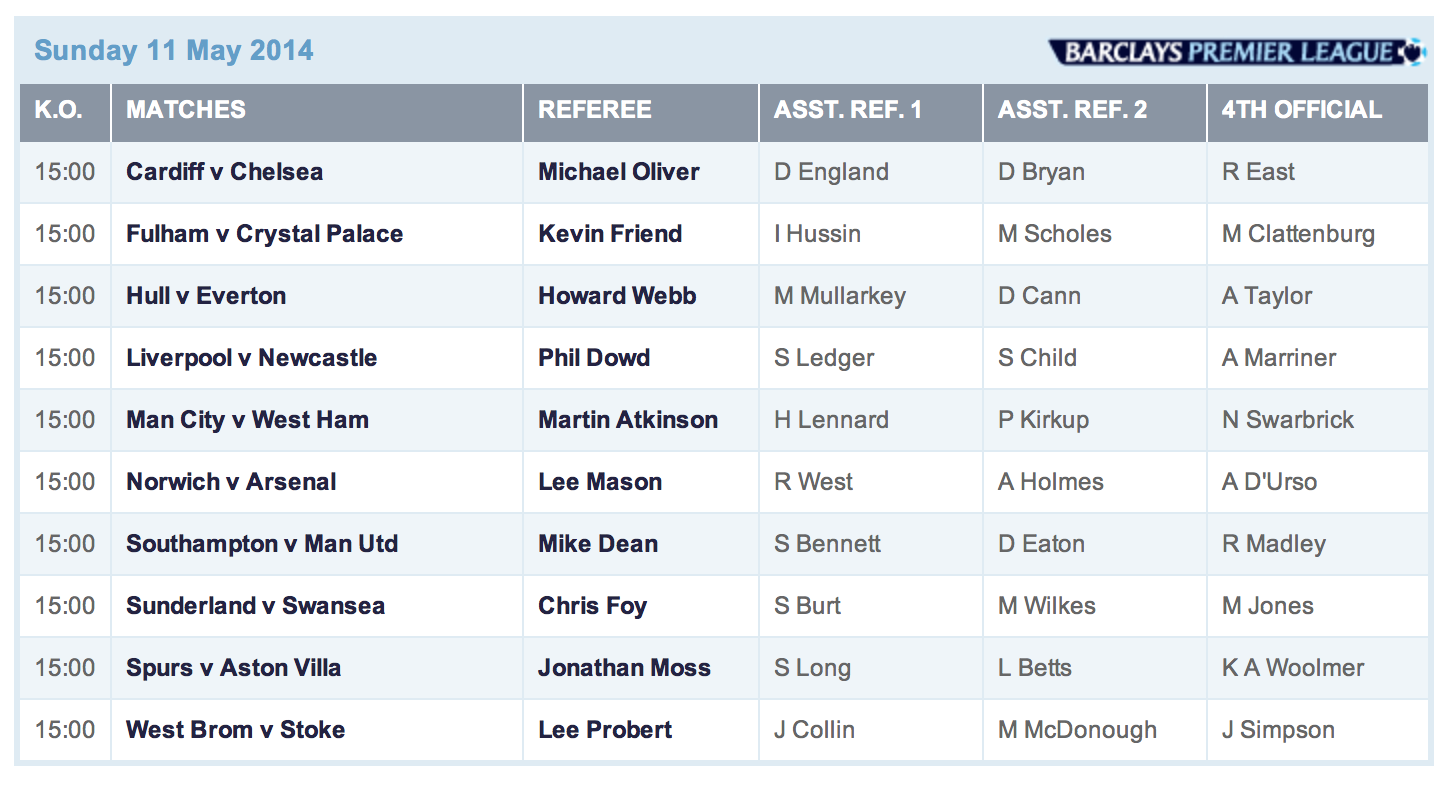Click fourth official M Clattenburg
This screenshot has height=798, width=1450.
[1298, 234]
